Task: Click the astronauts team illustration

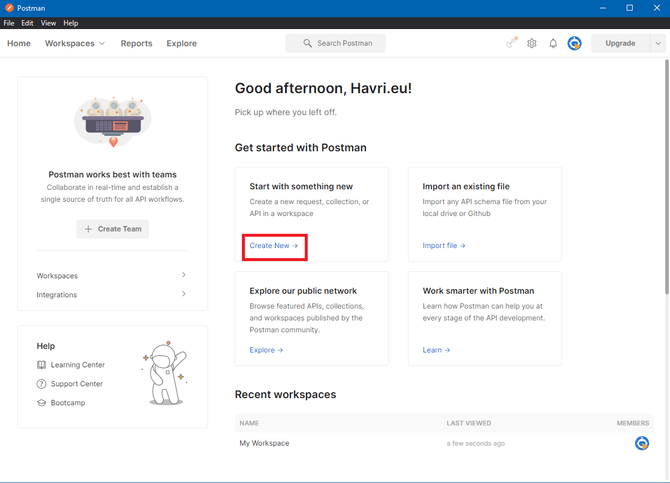Action: click(x=113, y=122)
